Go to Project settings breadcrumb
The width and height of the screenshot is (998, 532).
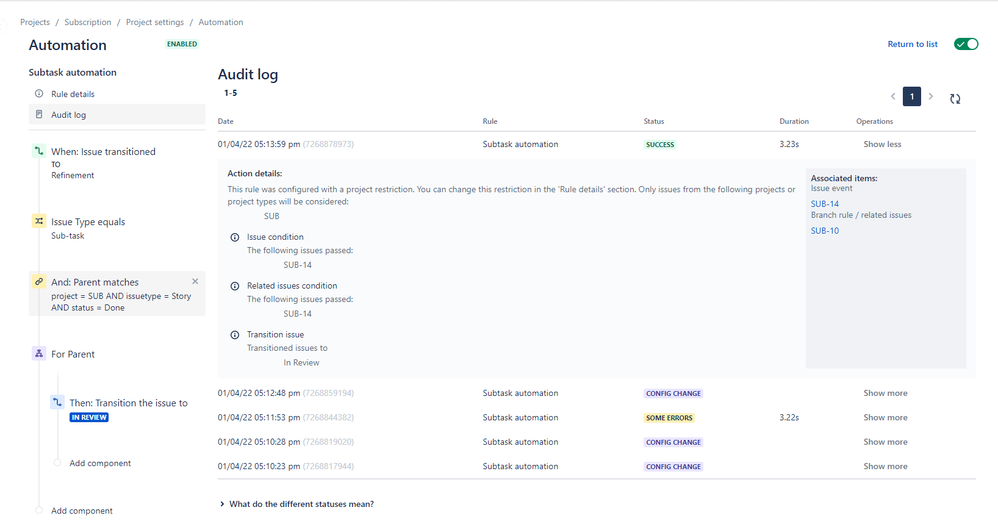pyautogui.click(x=155, y=22)
